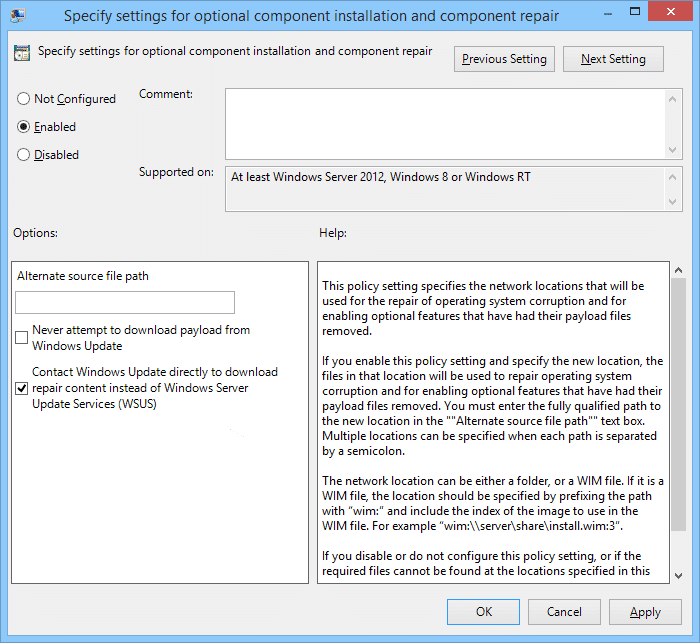Click the window icon in the title bar
Viewport: 700px width, 643px height.
click(x=18, y=16)
